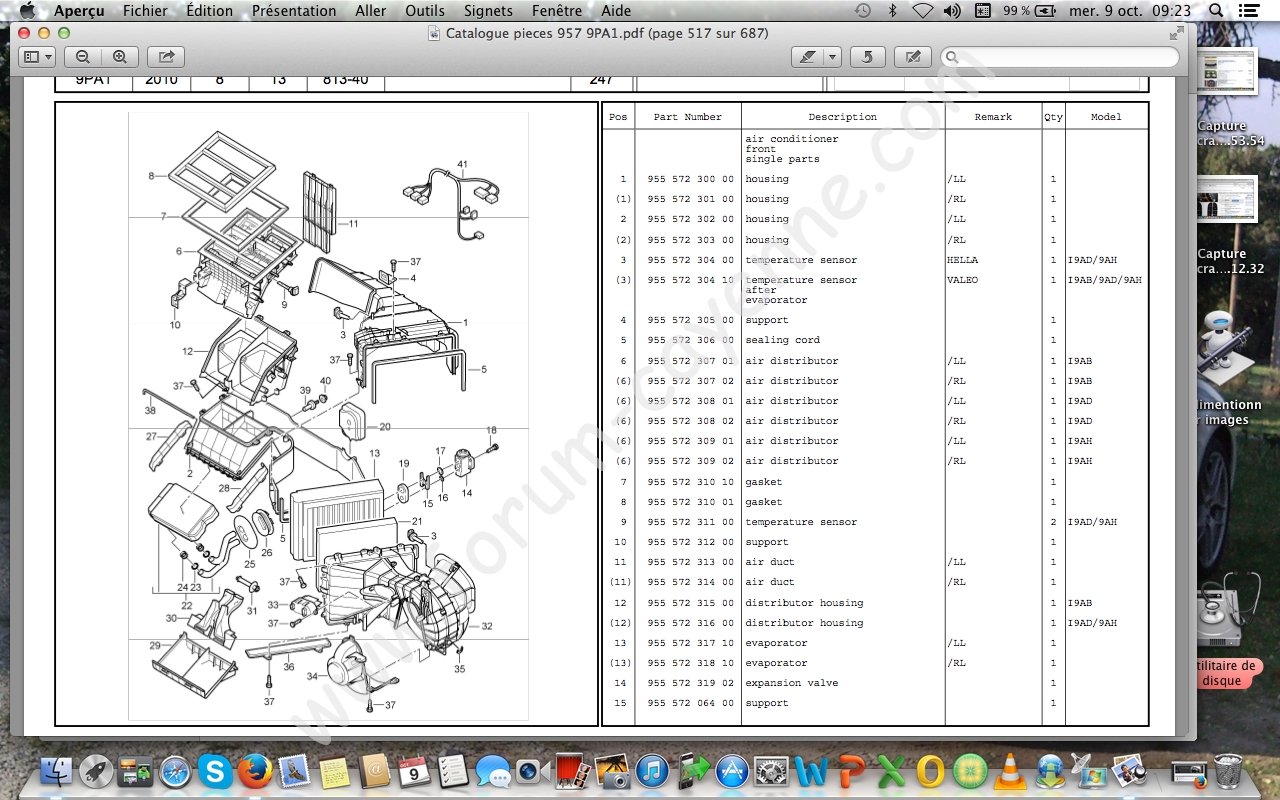Click the VALEO remark cell
The height and width of the screenshot is (800, 1280).
click(x=963, y=280)
